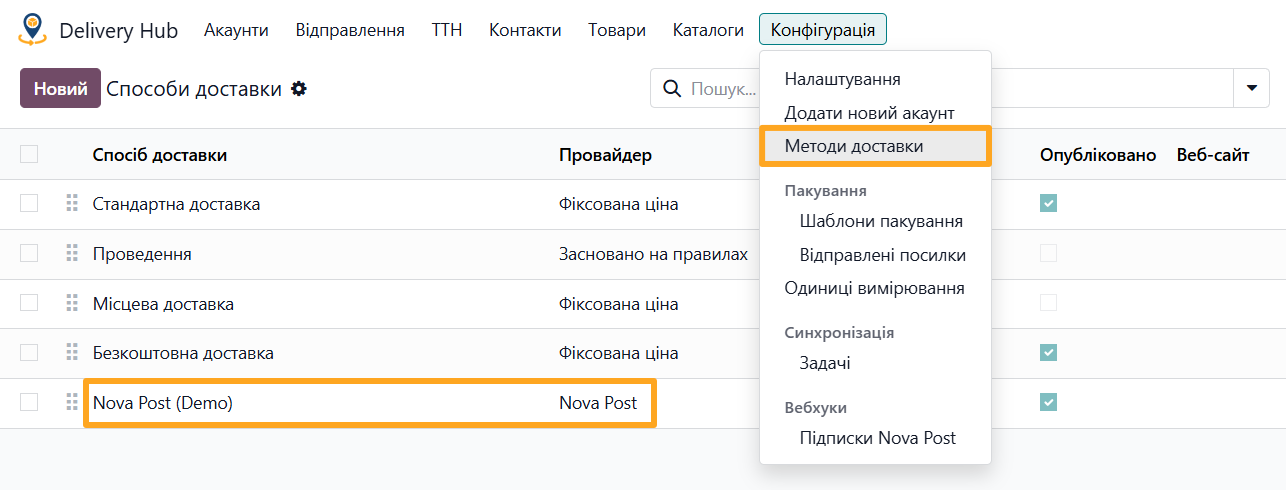Screen dimensions: 1286x490
Task: Toggle Опубліковано for Nova Post (Demo)
Action: (x=1048, y=402)
